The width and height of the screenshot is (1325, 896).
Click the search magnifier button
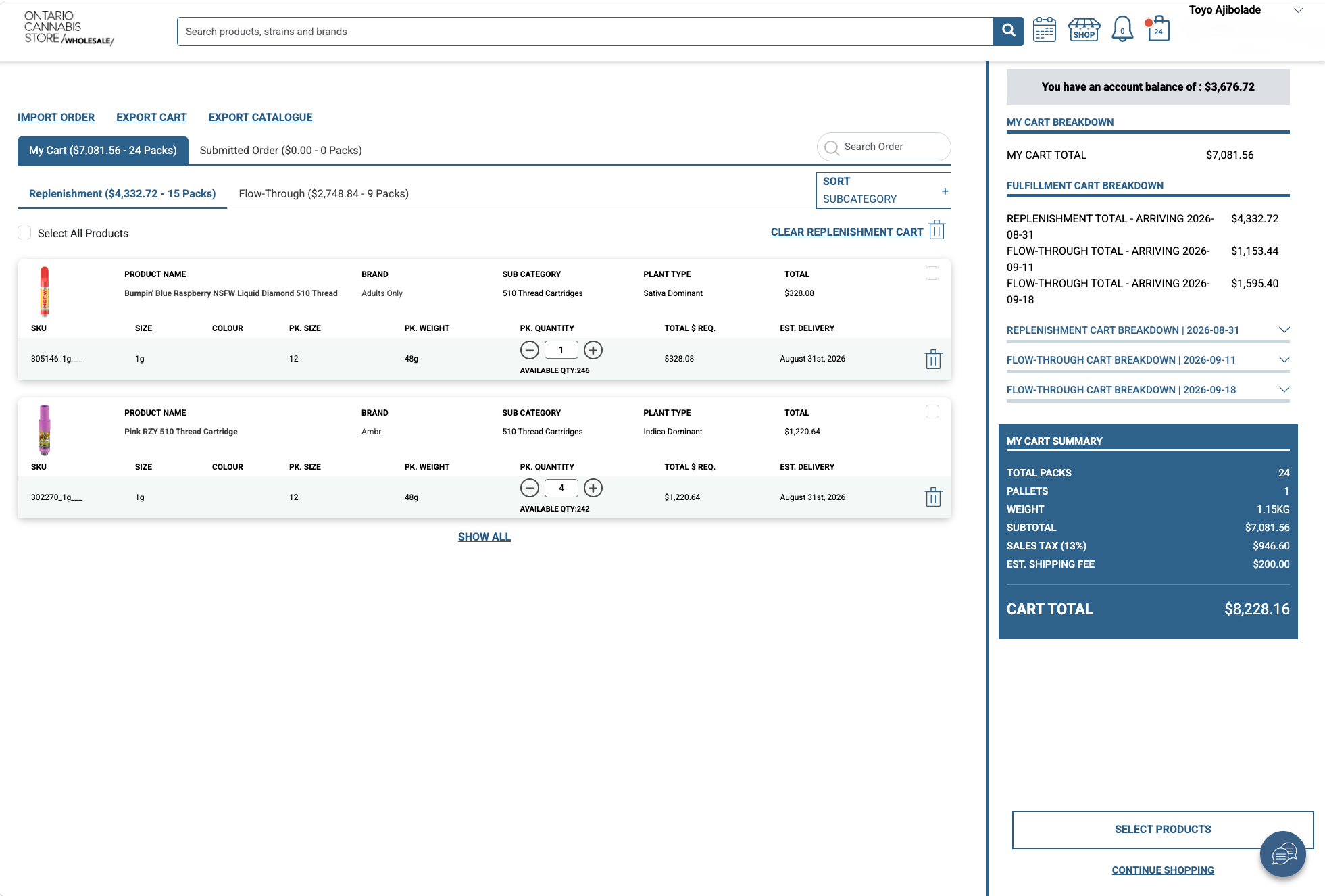point(1008,31)
